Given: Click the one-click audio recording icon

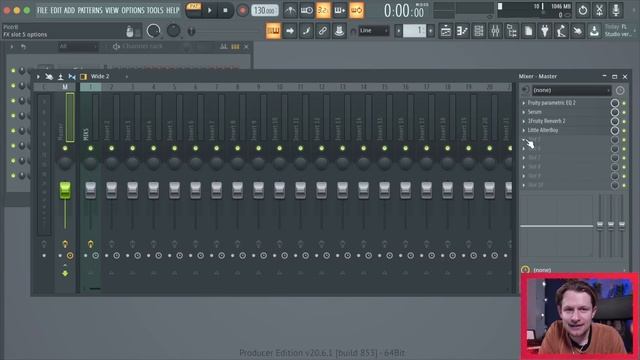Looking at the screenshot, I should pos(578,31).
